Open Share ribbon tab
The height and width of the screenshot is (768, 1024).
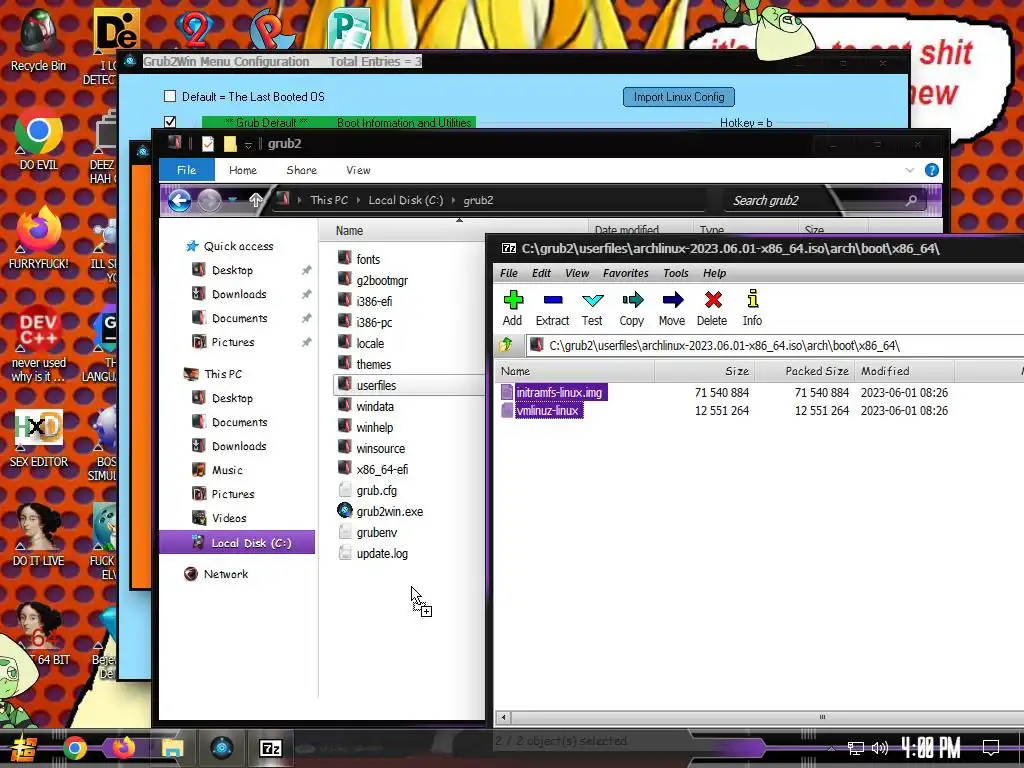[302, 170]
